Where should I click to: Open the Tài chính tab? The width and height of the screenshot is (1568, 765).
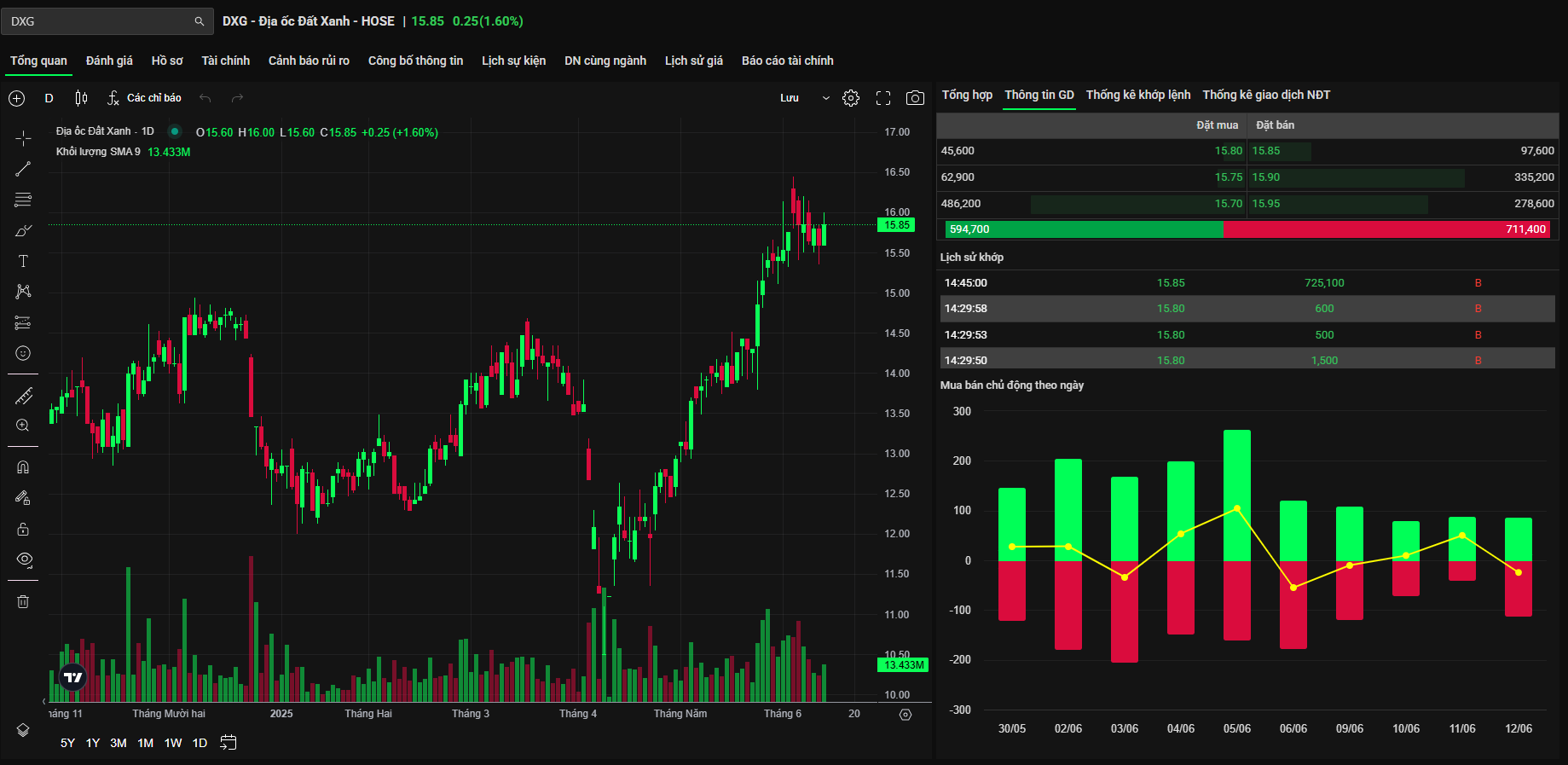pos(226,61)
